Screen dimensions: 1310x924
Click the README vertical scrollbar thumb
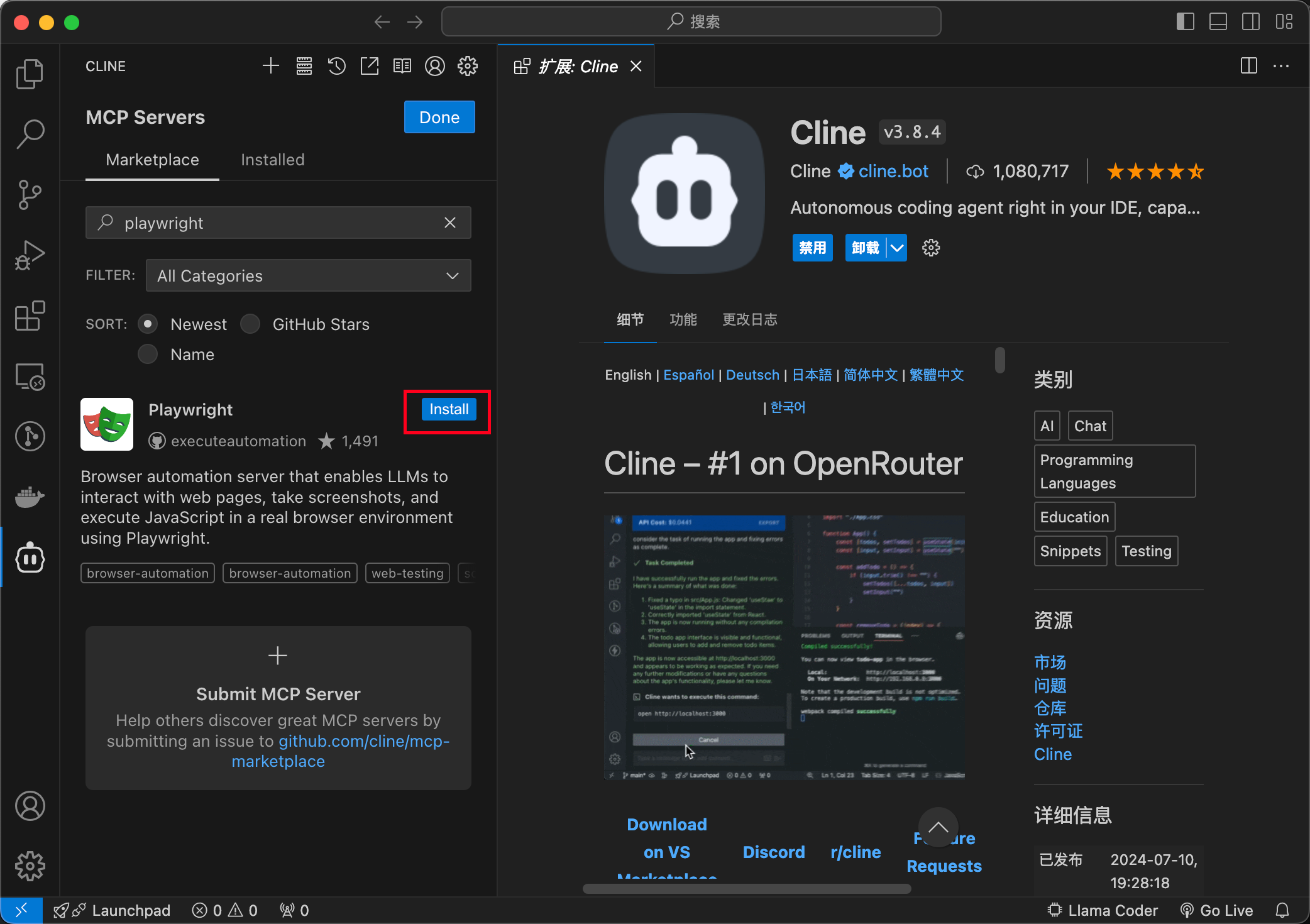tap(1000, 360)
